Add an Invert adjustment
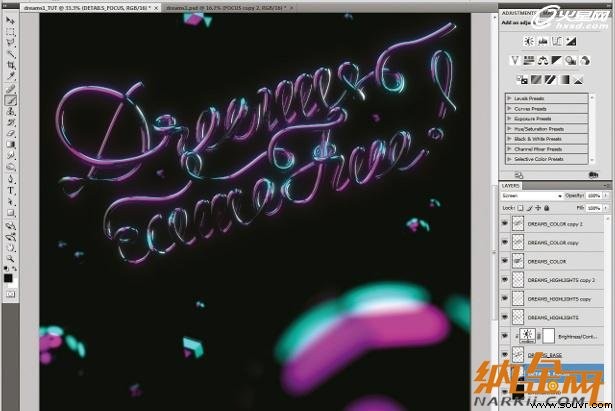615x411 pixels. click(x=522, y=80)
